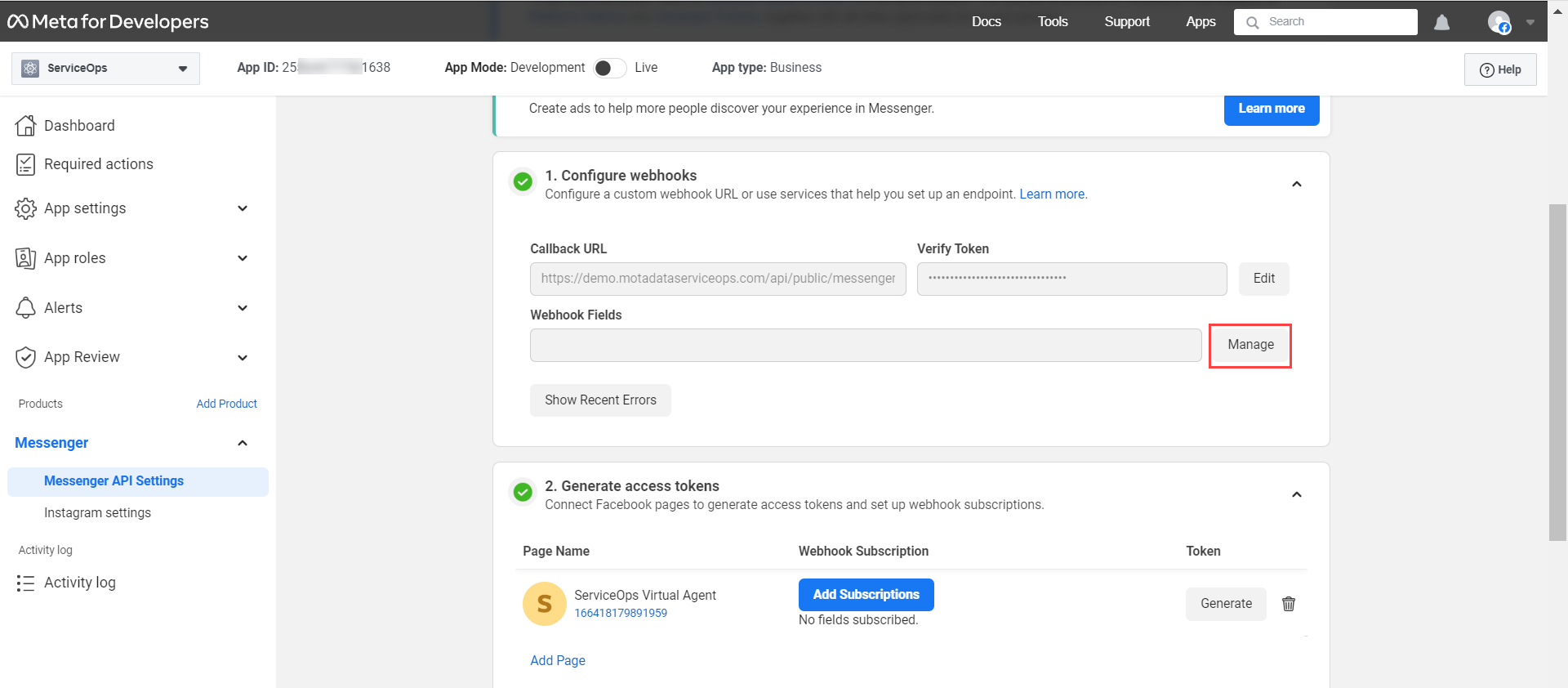Screen dimensions: 1568x688
Task: Expand the App settings menu
Action: point(243,208)
